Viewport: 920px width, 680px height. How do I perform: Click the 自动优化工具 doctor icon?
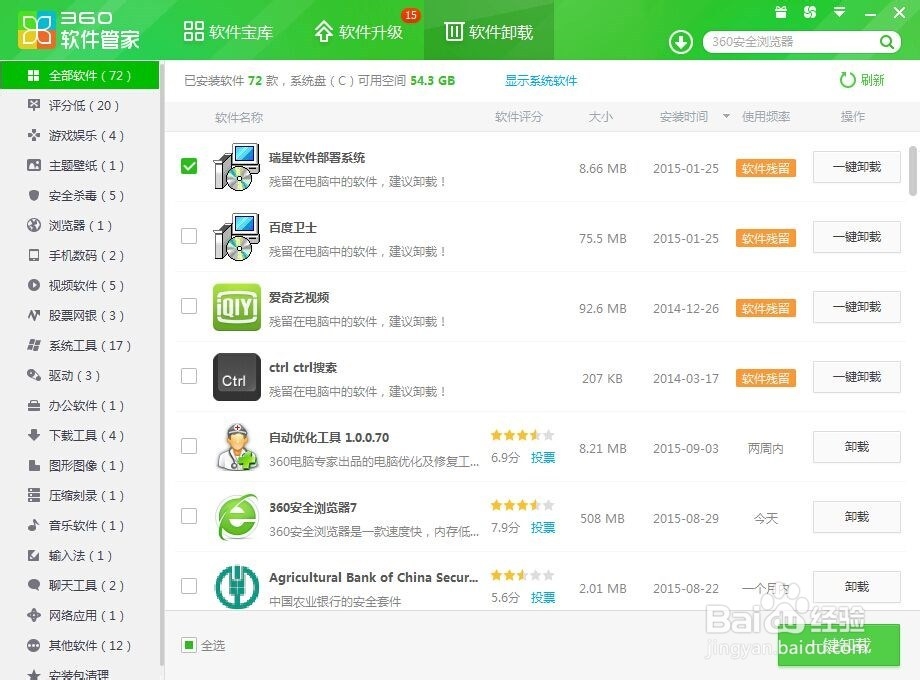(236, 446)
